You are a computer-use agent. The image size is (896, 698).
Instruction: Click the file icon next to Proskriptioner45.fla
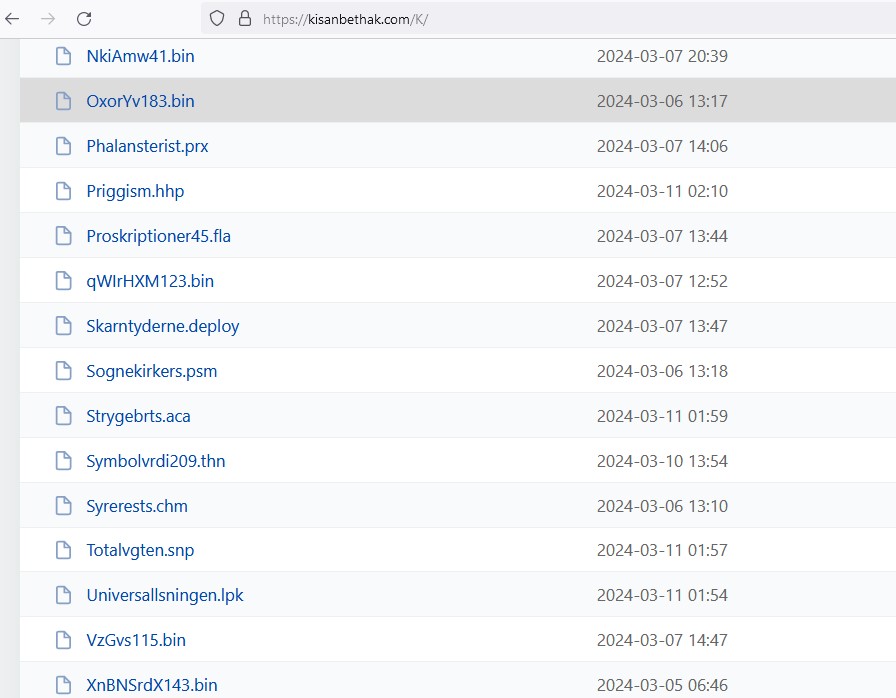[x=63, y=236]
